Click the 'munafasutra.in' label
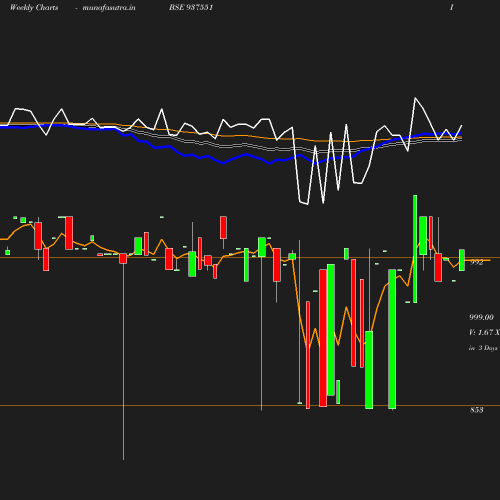Image resolution: width=500 pixels, height=500 pixels. pyautogui.click(x=109, y=7)
